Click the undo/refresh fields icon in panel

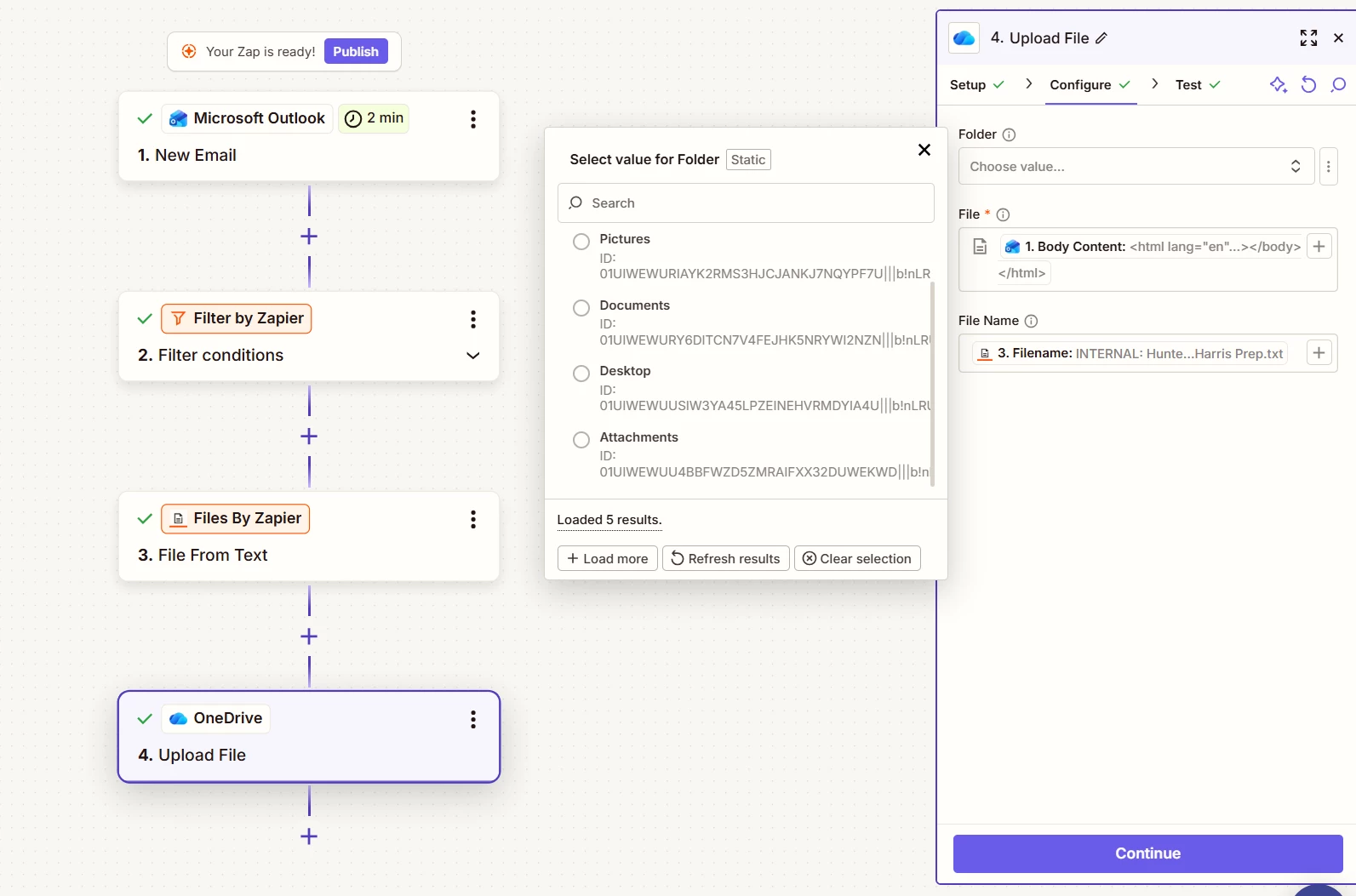click(1308, 84)
